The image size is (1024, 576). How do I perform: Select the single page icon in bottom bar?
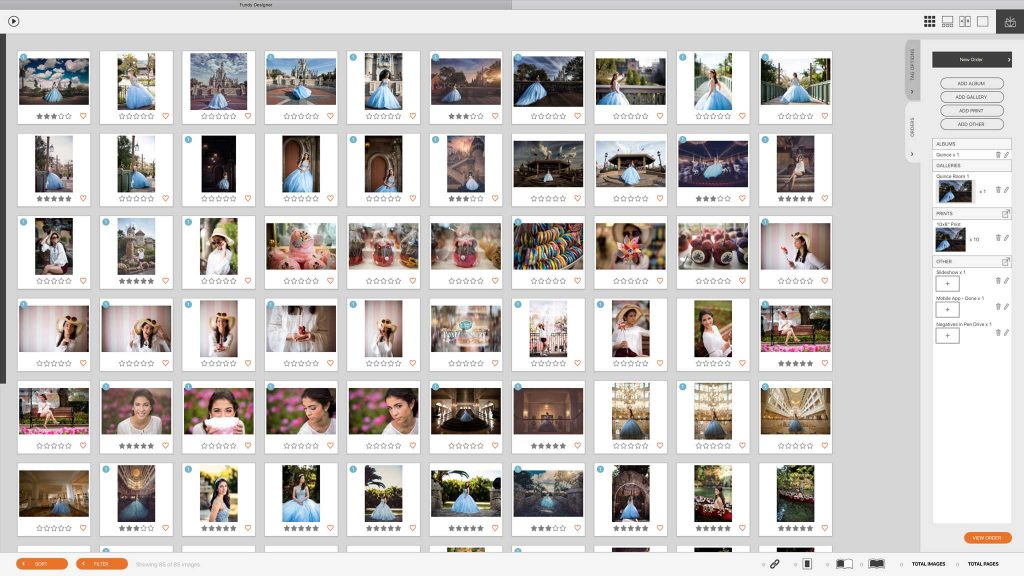807,564
